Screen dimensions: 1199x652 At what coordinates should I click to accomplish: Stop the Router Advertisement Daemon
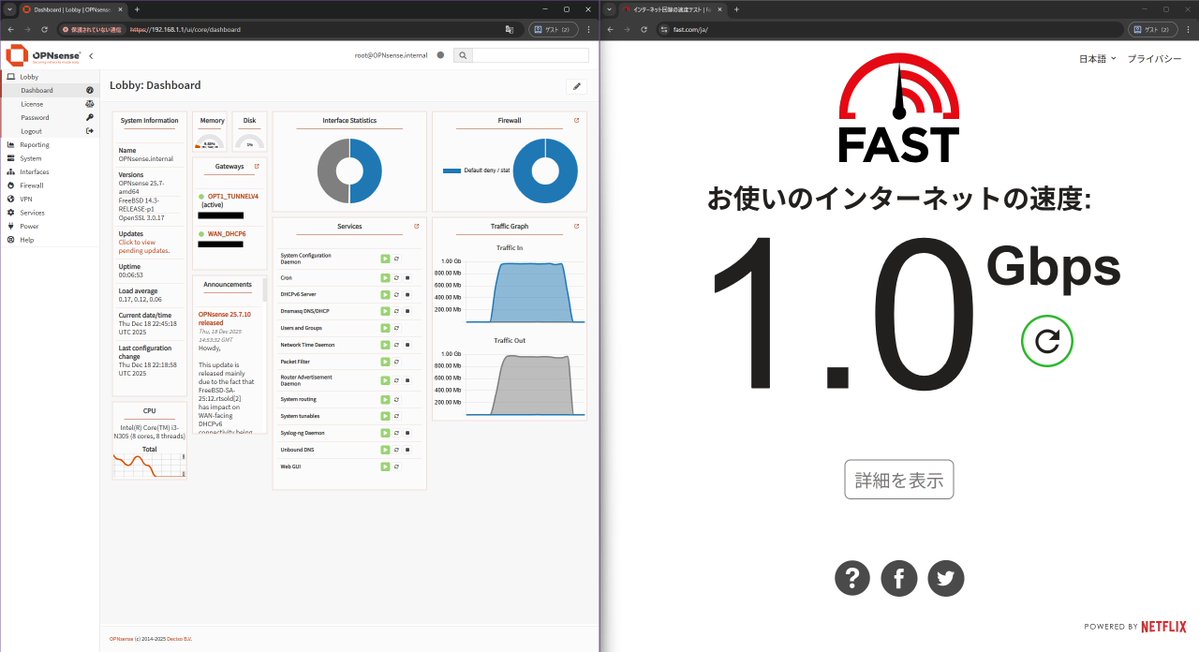pos(408,380)
